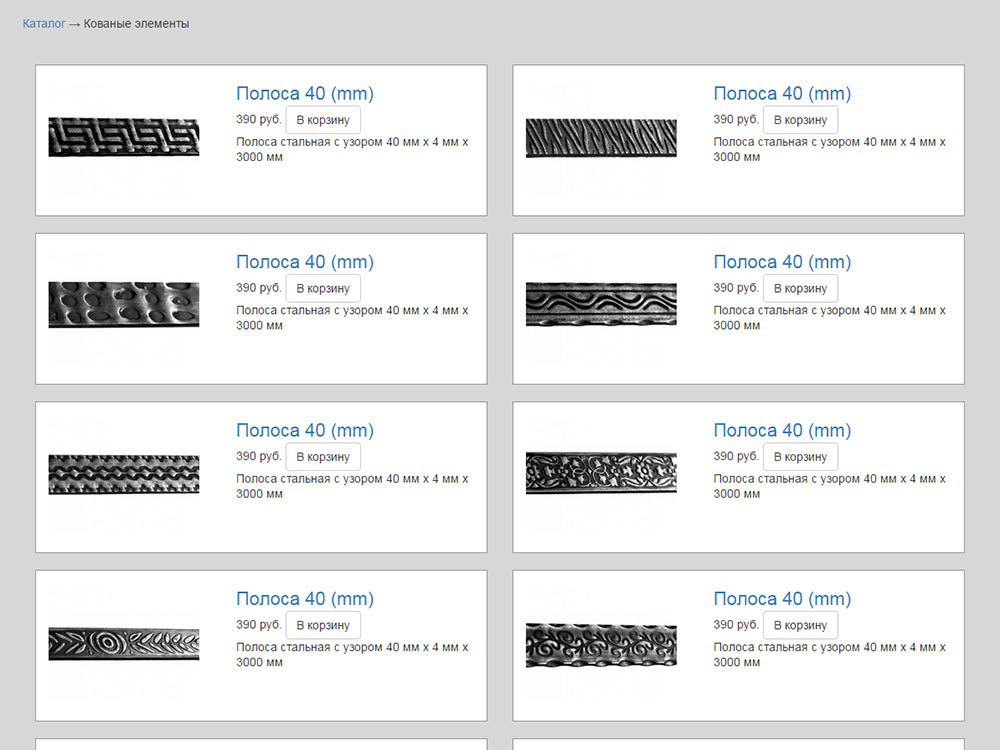Add the diagonal wavy lines strip to cart

(x=800, y=120)
